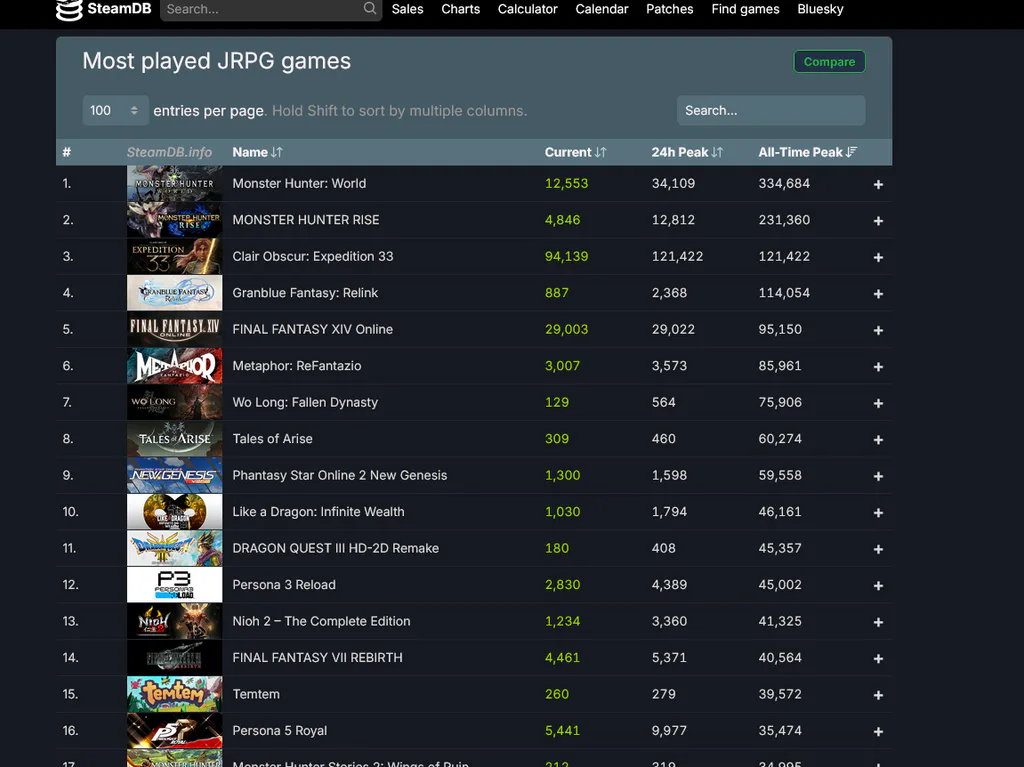
Task: Open the Sales menu
Action: (x=408, y=9)
